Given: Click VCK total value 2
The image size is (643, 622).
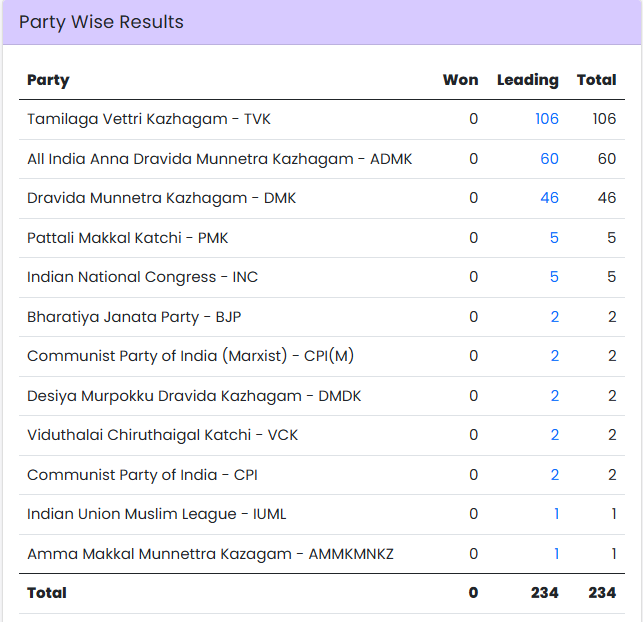Looking at the screenshot, I should click(612, 435).
